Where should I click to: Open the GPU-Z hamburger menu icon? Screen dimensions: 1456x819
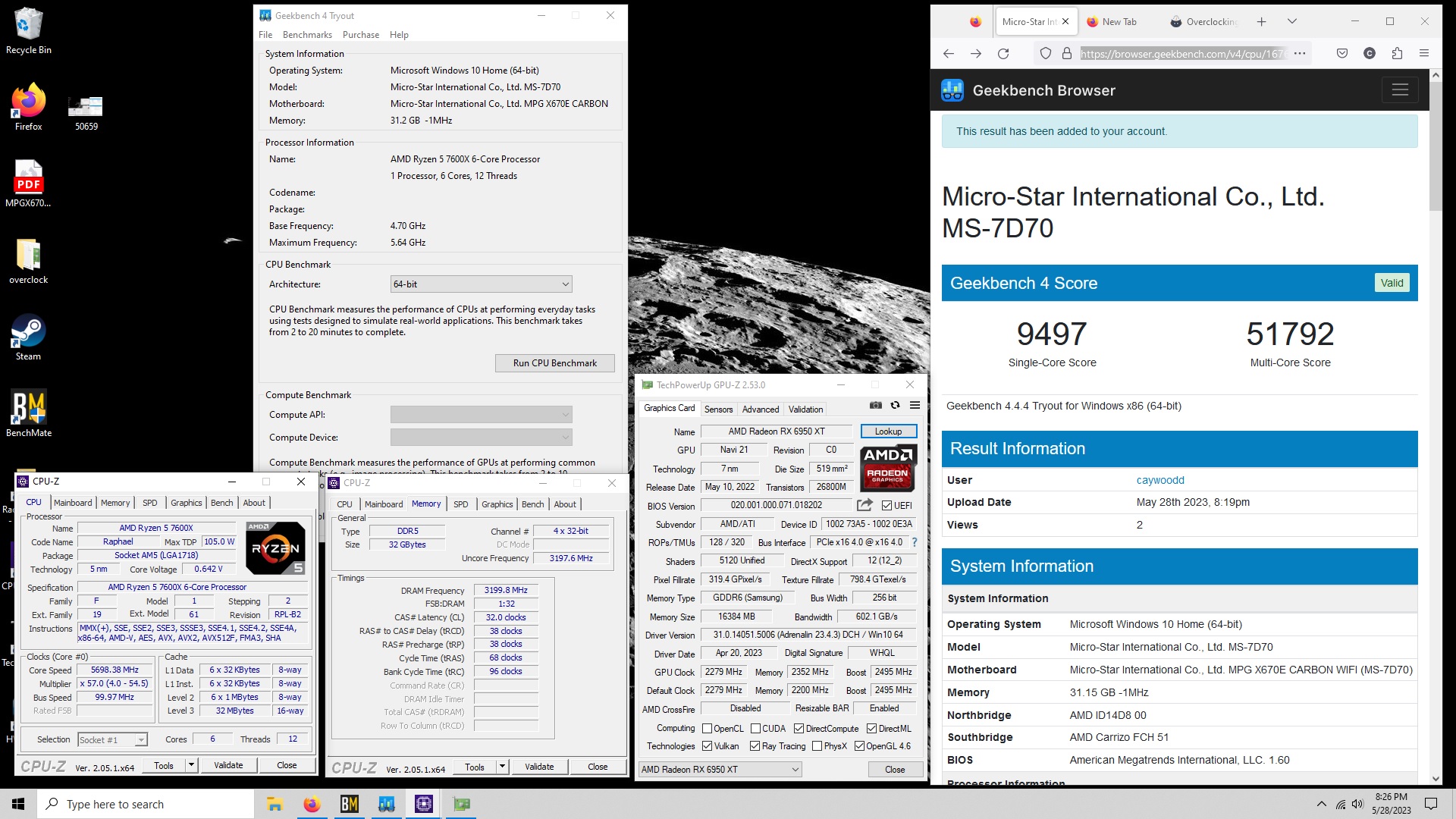(915, 406)
